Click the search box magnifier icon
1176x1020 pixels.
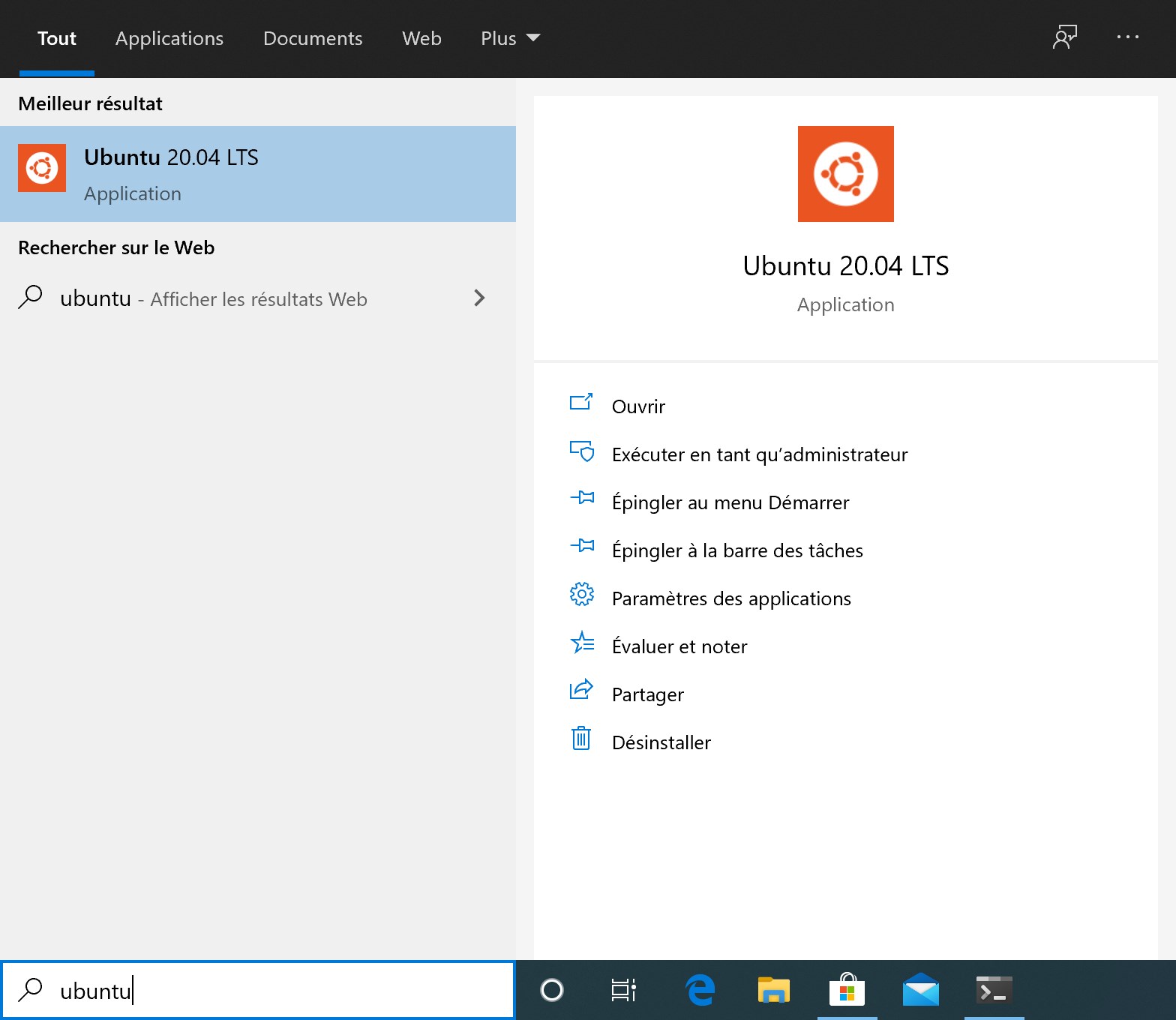click(x=30, y=989)
